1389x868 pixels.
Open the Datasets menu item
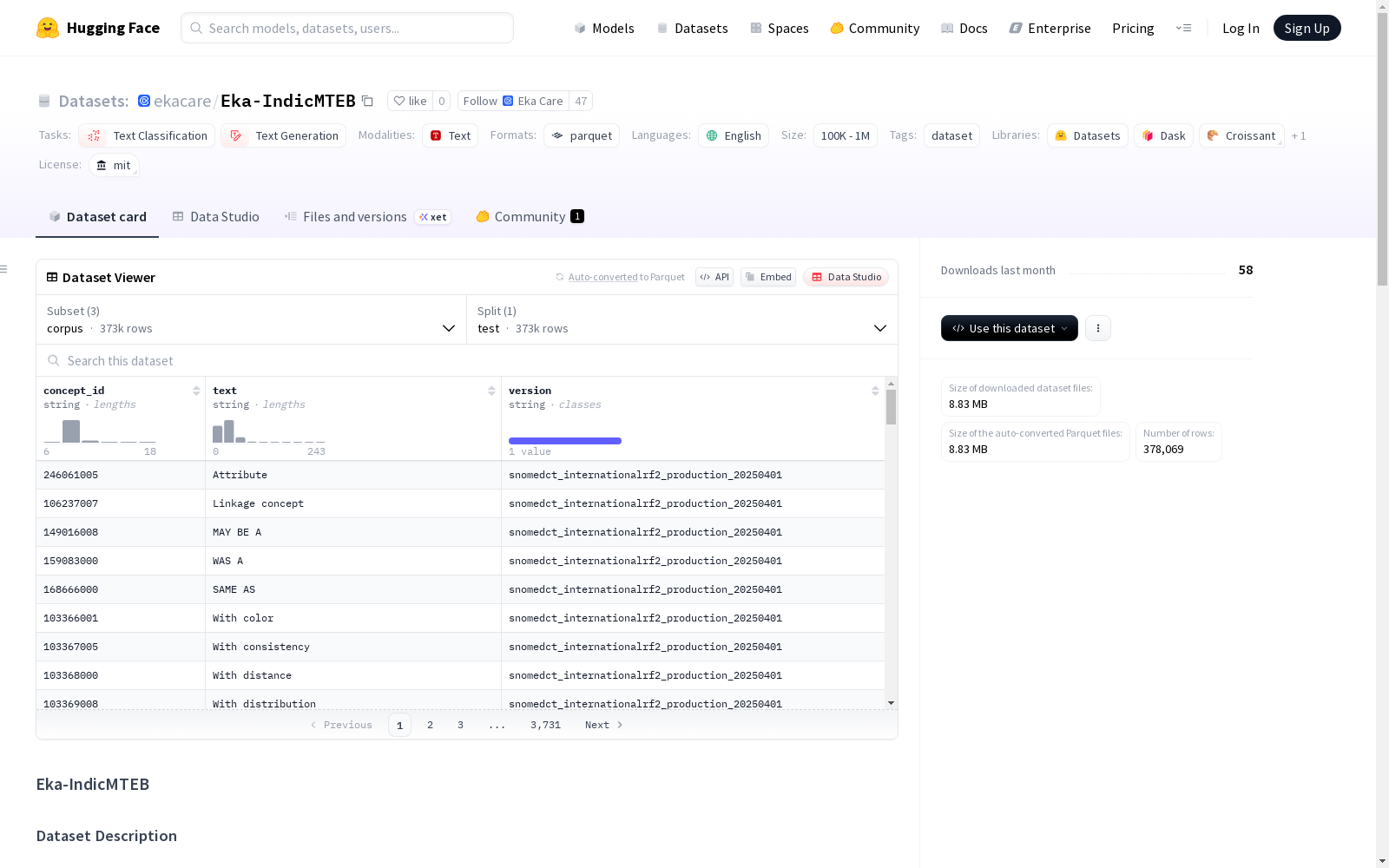692,28
